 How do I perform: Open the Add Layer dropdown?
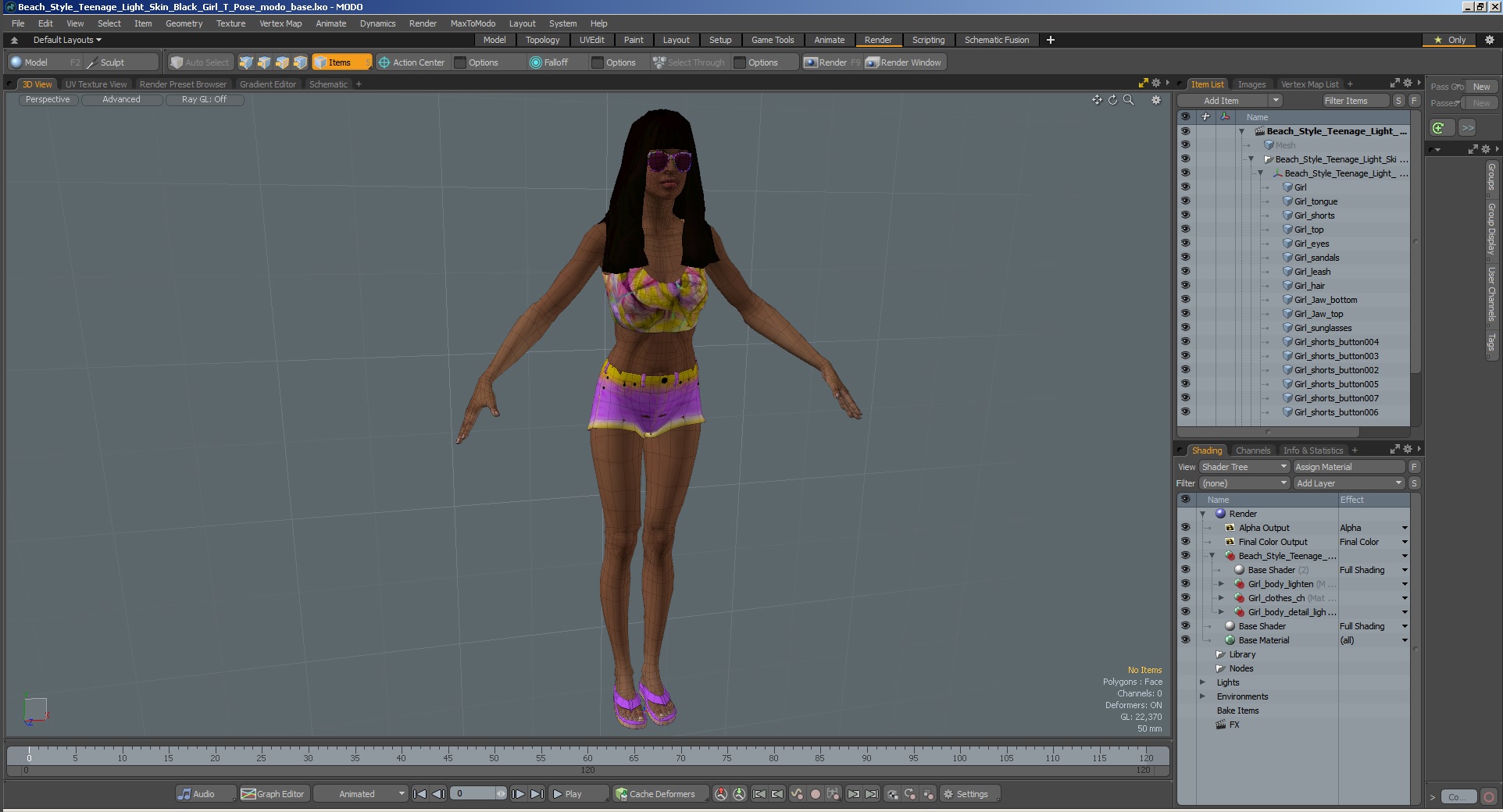coord(1349,483)
